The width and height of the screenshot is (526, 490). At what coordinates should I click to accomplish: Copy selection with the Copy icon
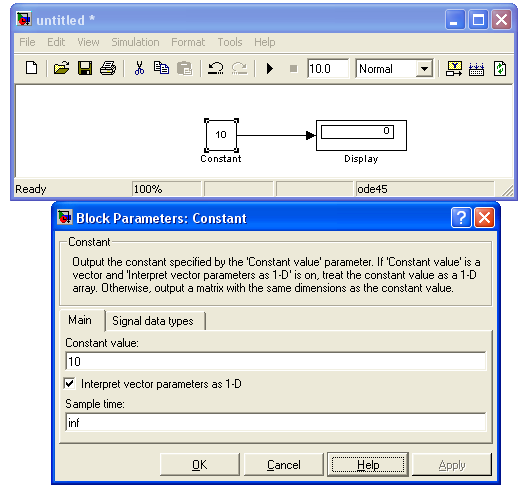[x=161, y=68]
